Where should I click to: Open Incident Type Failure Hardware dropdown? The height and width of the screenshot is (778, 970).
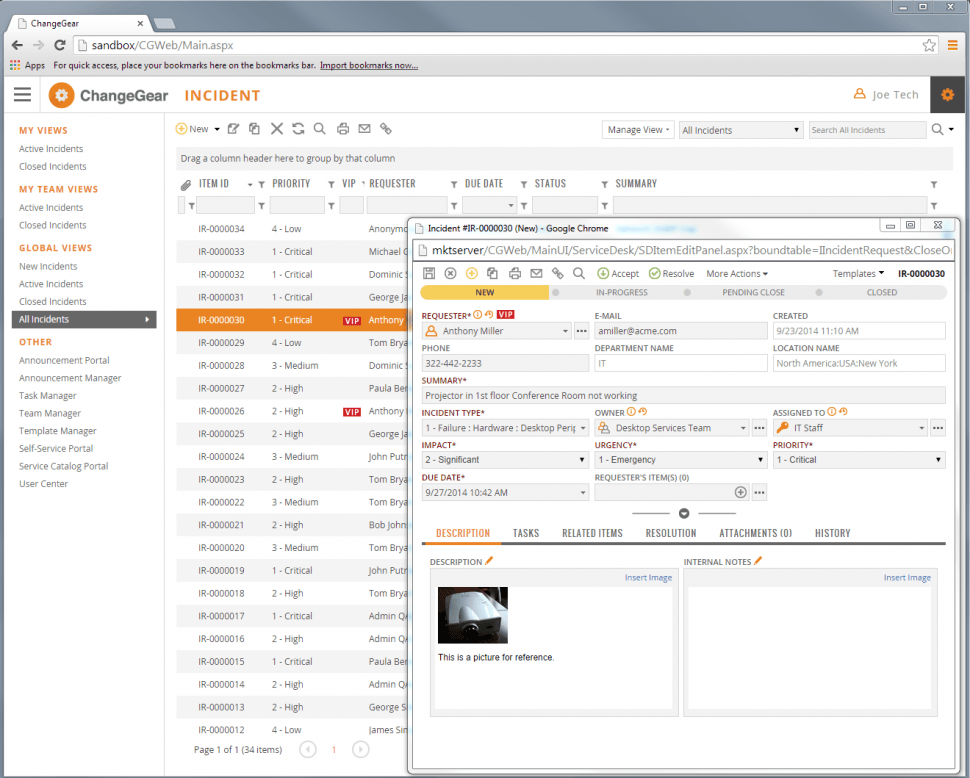583,427
